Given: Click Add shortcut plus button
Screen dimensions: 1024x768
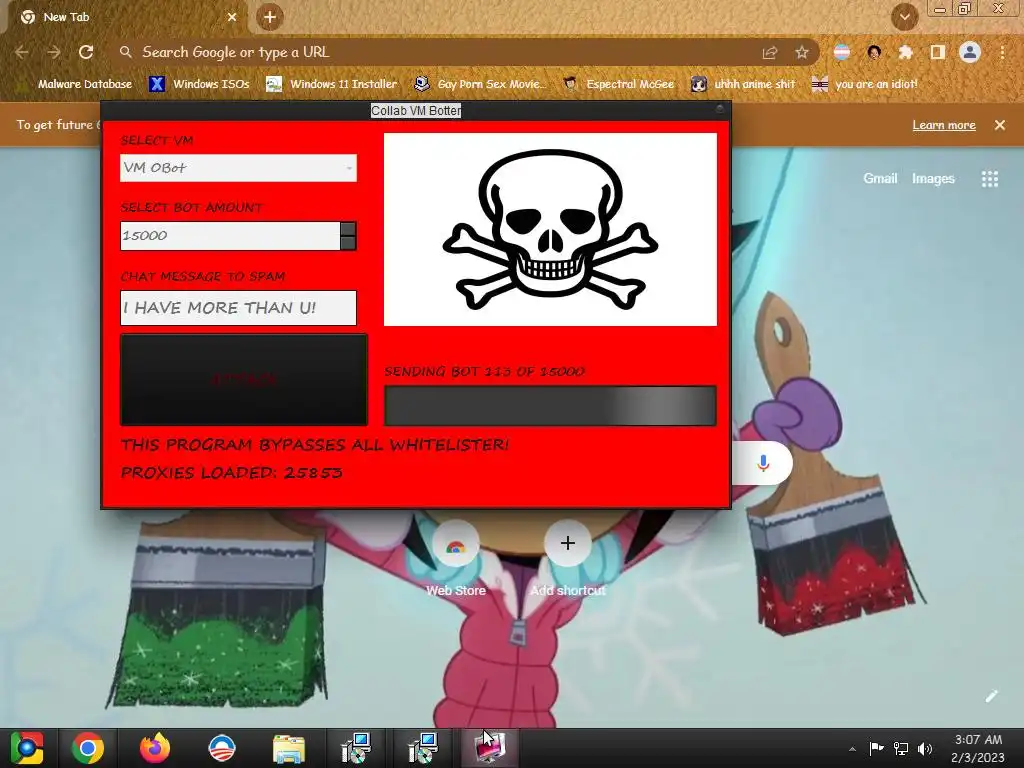Looking at the screenshot, I should 568,543.
